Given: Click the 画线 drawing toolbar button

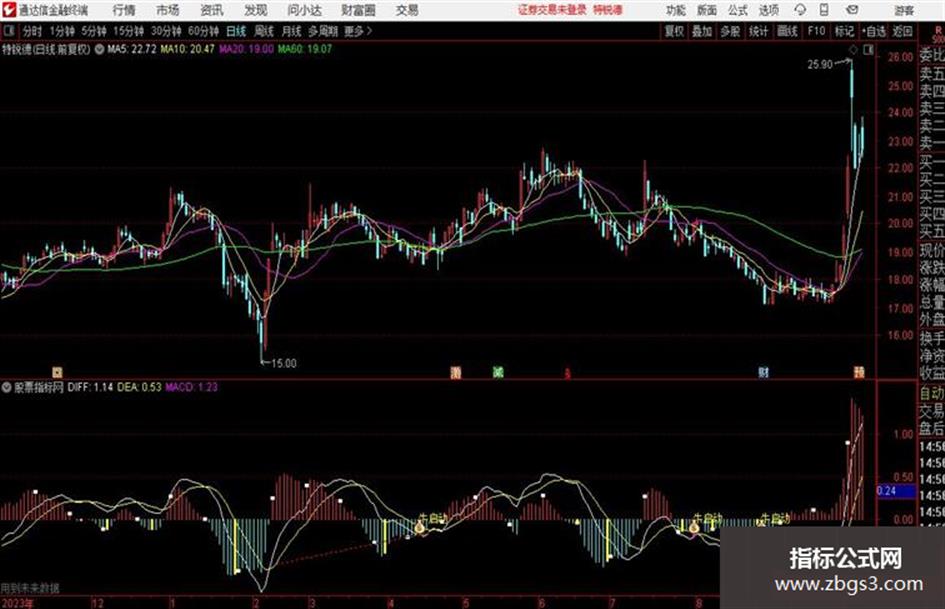Looking at the screenshot, I should click(787, 31).
